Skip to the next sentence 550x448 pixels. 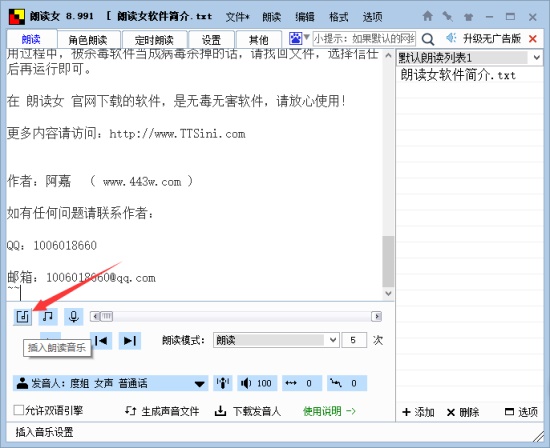pos(130,341)
